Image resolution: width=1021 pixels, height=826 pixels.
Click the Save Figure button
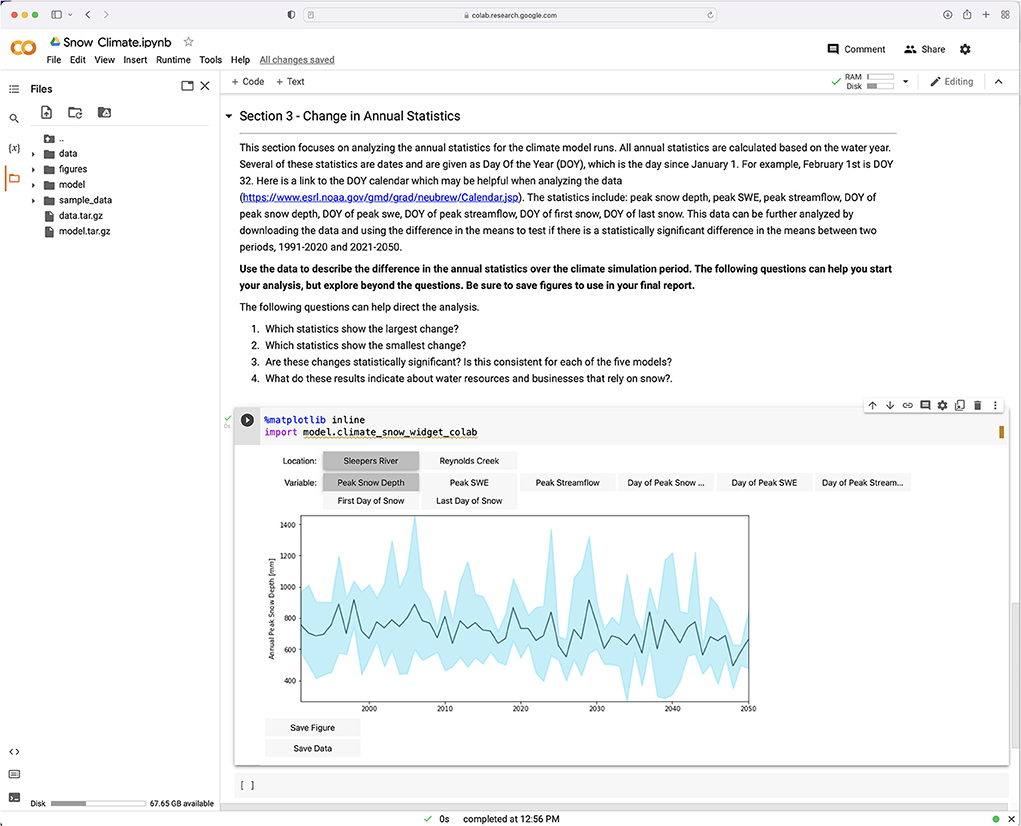tap(313, 728)
